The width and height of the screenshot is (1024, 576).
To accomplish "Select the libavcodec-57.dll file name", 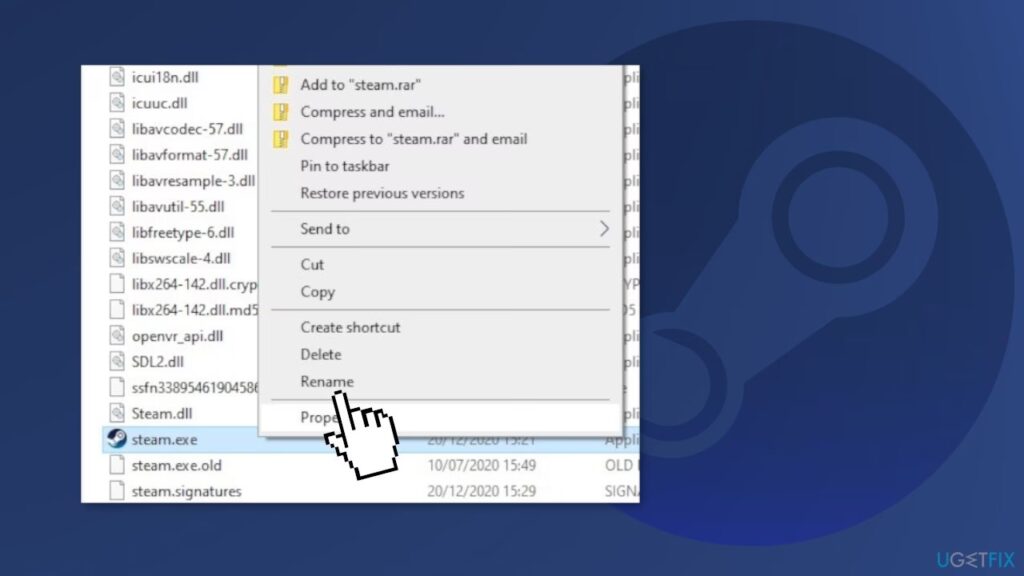I will pyautogui.click(x=187, y=129).
